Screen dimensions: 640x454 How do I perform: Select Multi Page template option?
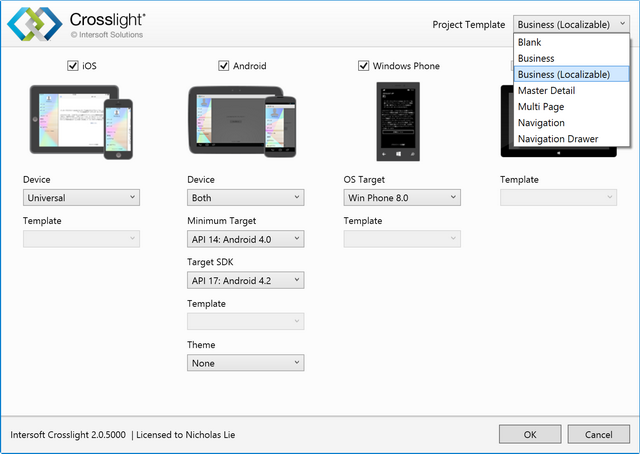571,107
